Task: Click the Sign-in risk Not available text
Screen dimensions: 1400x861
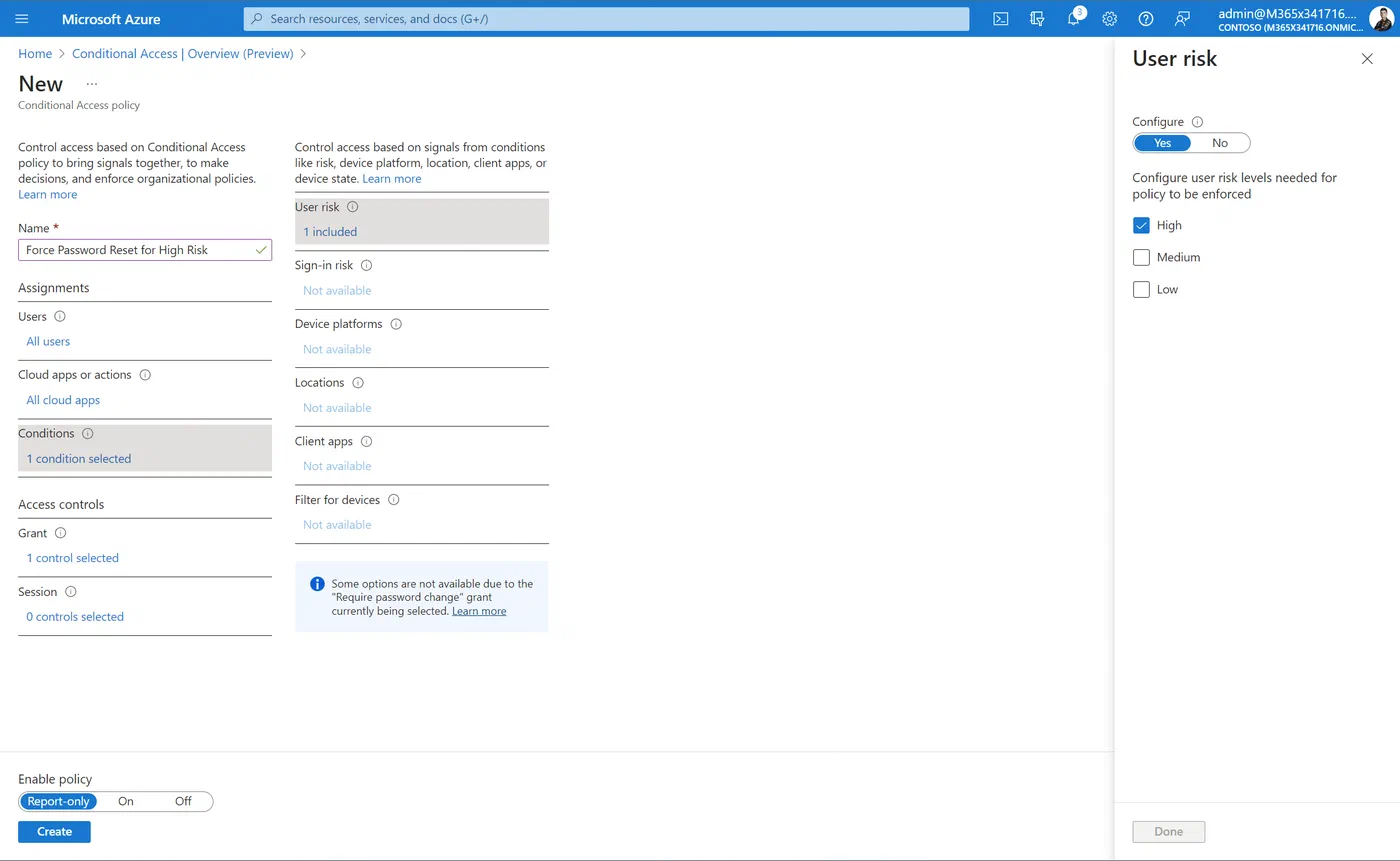Action: pyautogui.click(x=337, y=291)
